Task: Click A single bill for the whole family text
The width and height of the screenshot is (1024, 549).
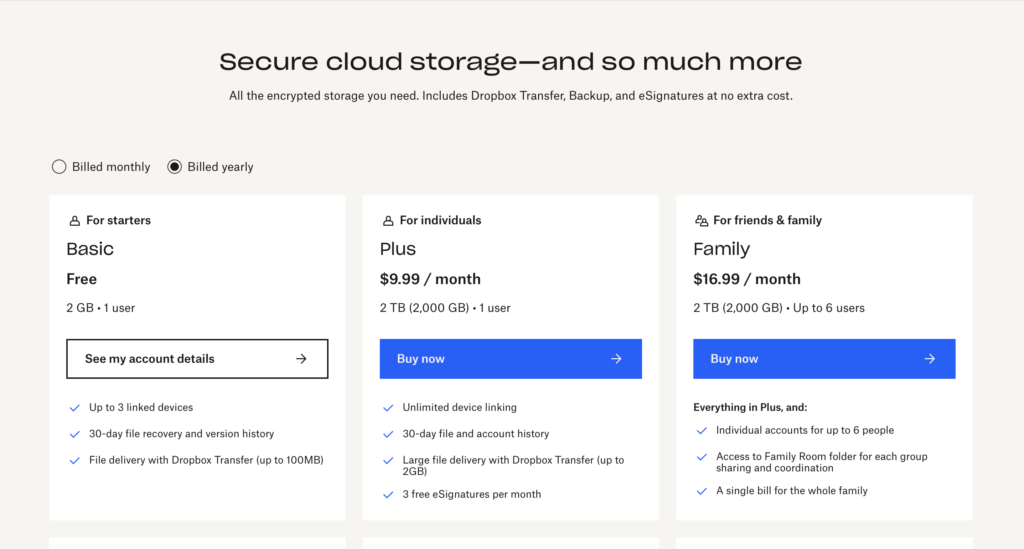Action: pyautogui.click(x=792, y=491)
